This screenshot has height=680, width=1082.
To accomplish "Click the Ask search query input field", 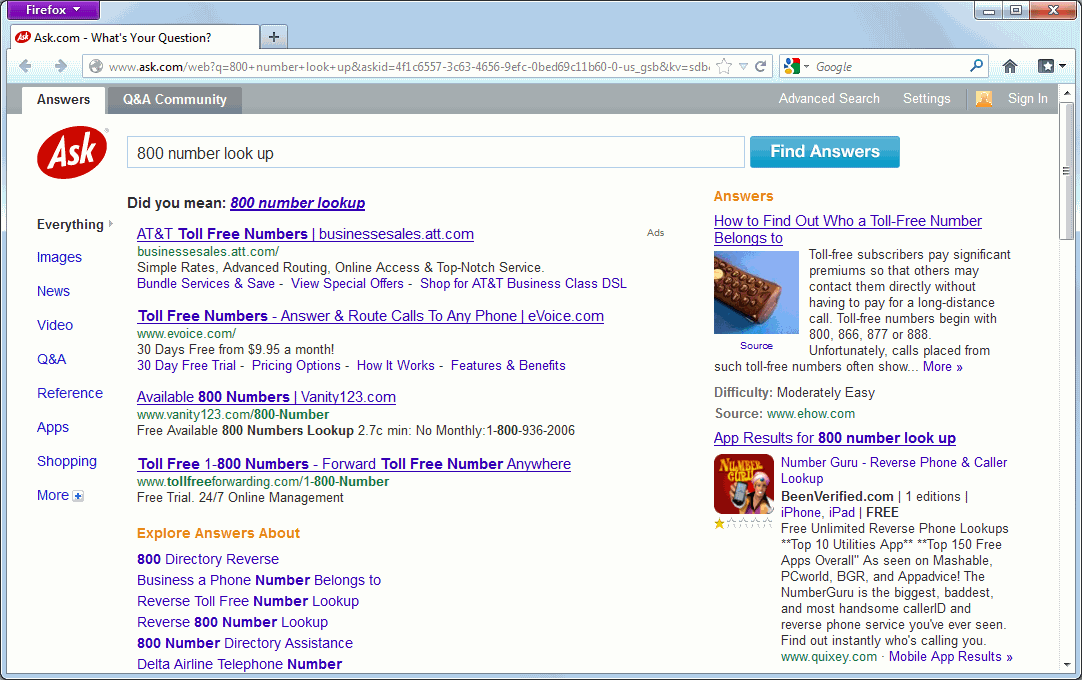I will (435, 153).
